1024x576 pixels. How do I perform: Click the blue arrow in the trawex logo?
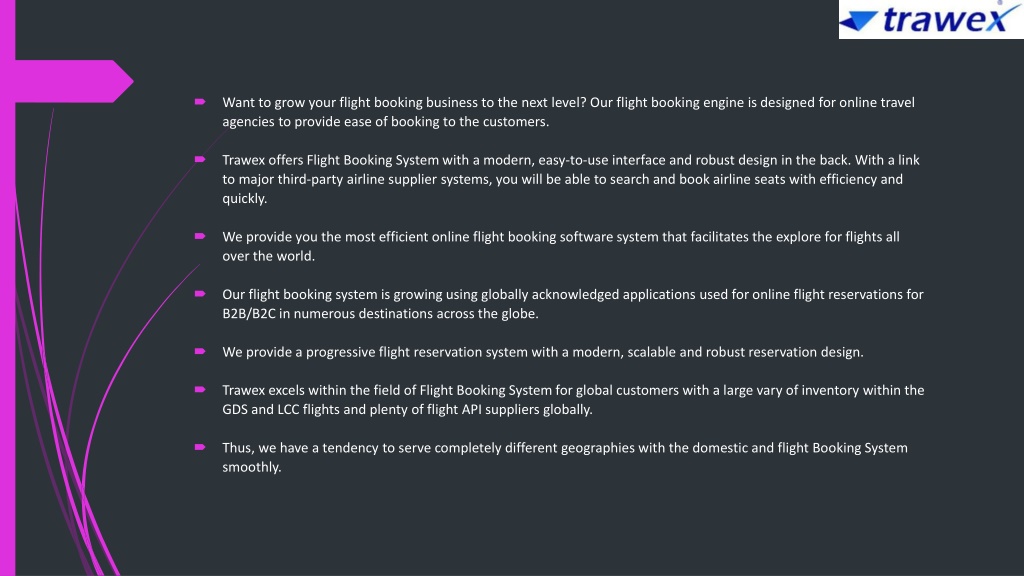pos(858,21)
